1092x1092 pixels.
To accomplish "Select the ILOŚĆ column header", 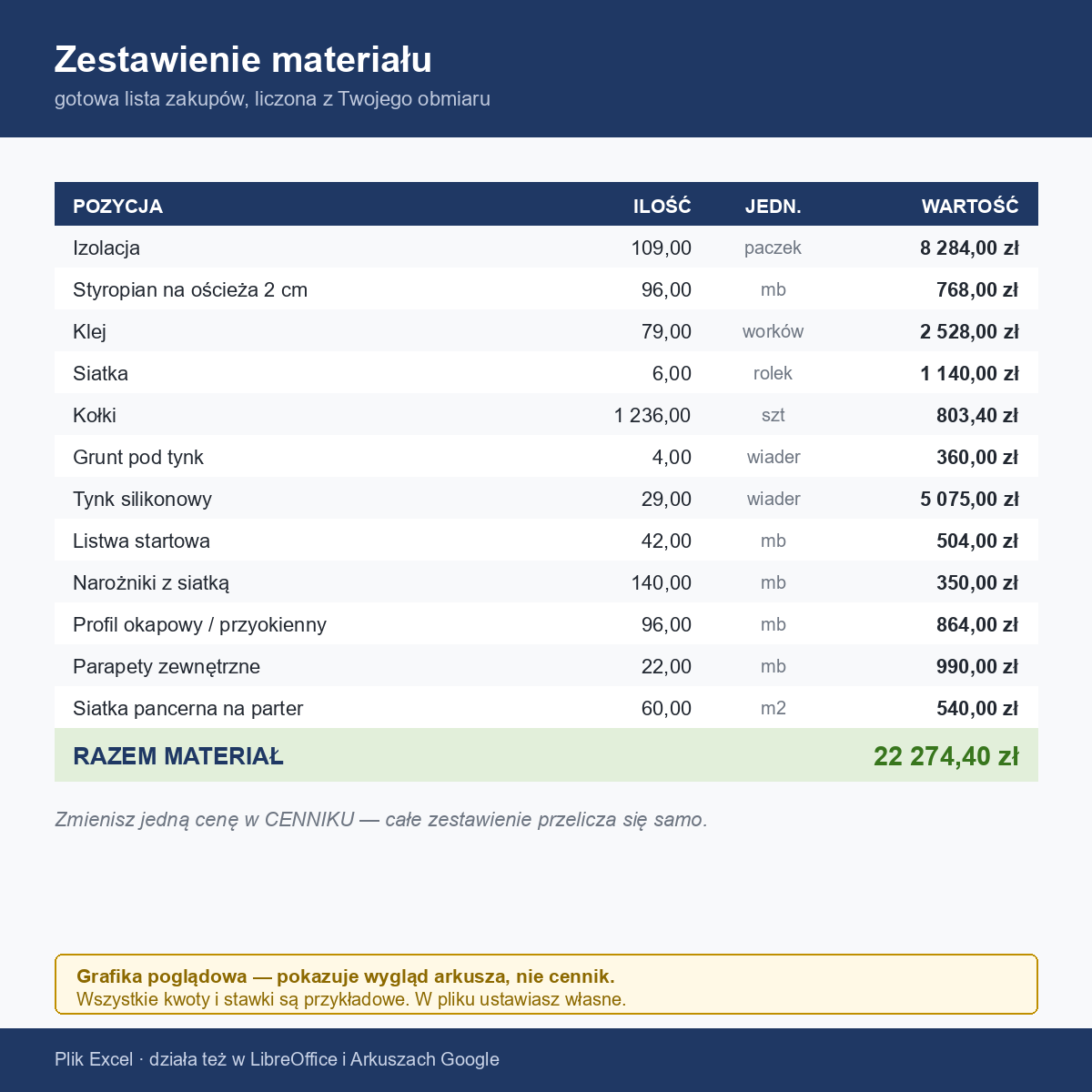I will pos(662,206).
